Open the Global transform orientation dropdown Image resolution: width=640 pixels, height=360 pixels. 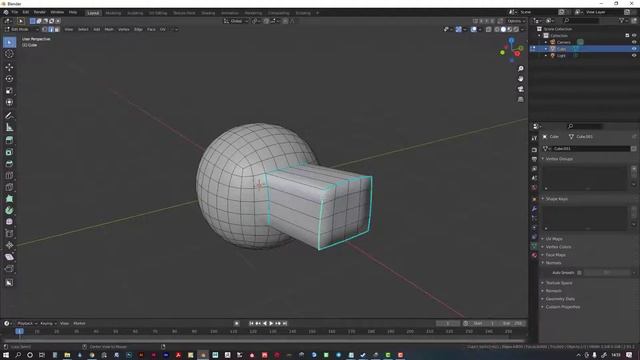(x=236, y=21)
